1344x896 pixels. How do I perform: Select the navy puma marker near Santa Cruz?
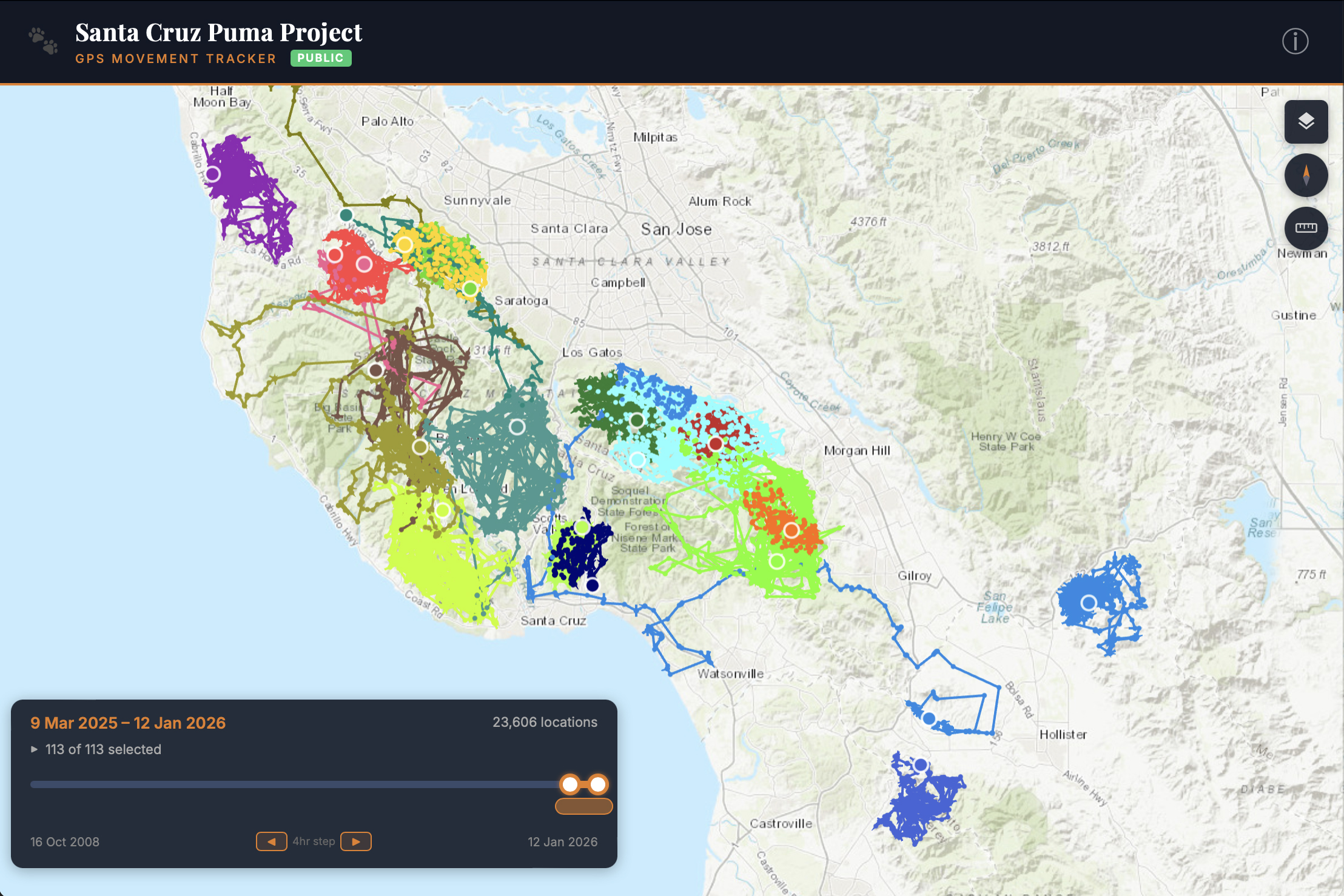point(593,585)
